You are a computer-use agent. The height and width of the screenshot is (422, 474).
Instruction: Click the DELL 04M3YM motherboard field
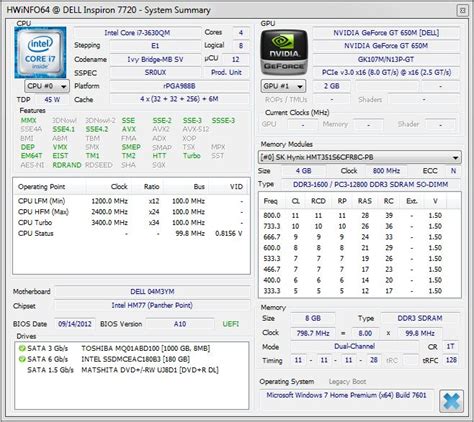click(152, 292)
